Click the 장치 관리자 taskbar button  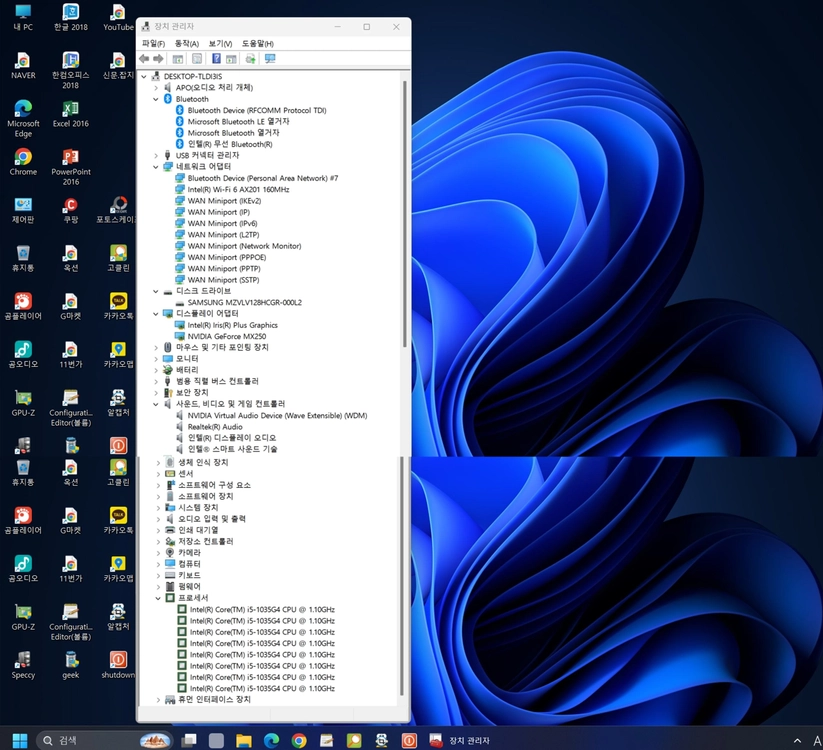pos(459,741)
